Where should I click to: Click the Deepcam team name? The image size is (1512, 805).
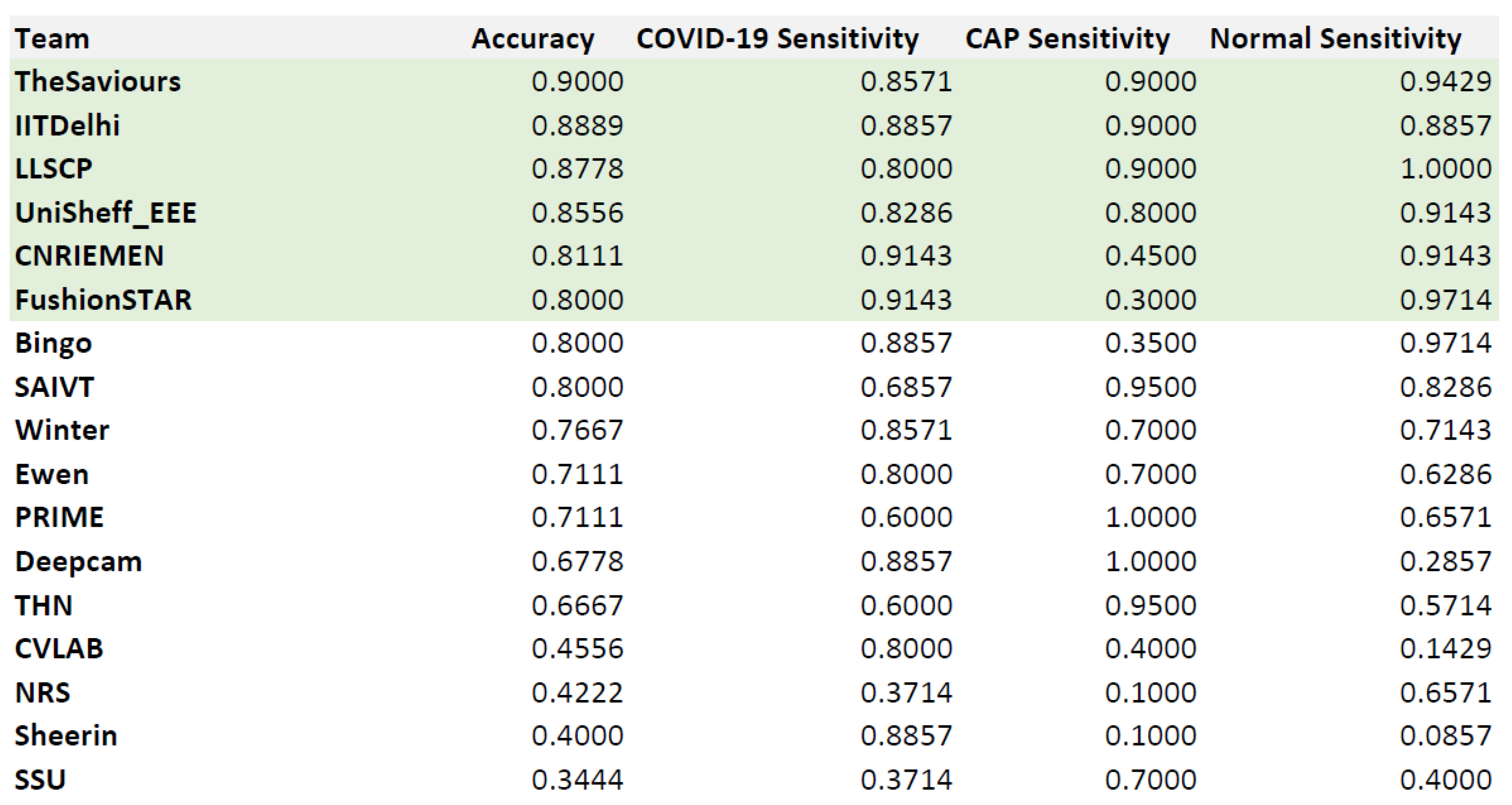(79, 562)
